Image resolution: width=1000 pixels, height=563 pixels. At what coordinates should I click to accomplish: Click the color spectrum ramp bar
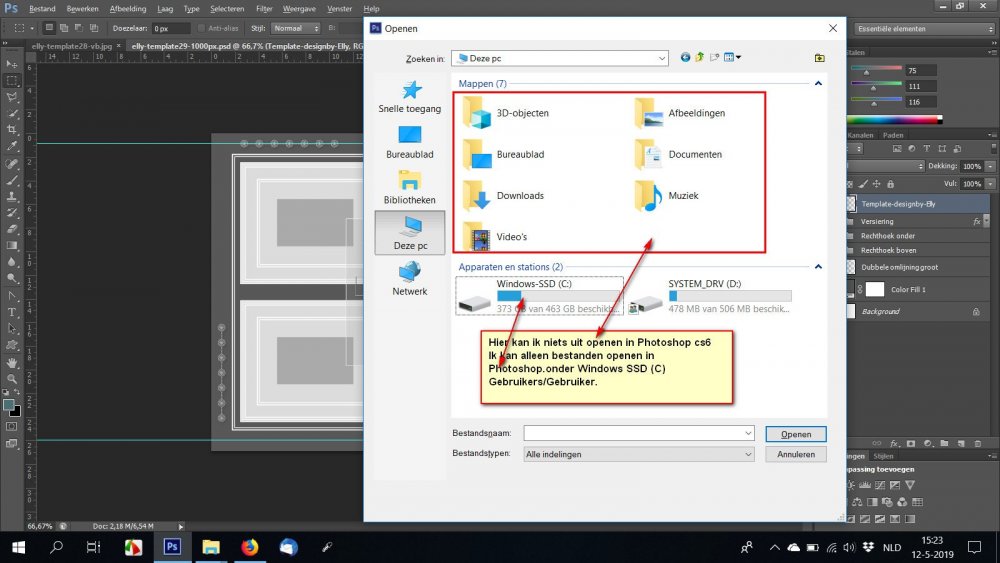click(x=894, y=120)
